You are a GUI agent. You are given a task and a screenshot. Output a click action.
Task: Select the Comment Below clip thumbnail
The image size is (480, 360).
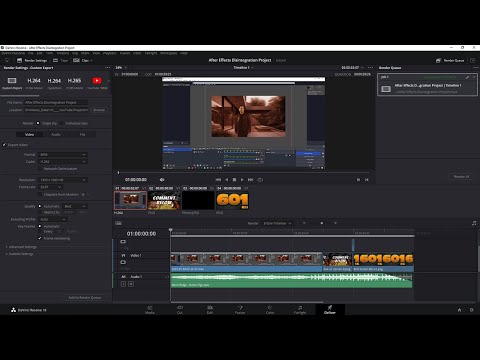pyautogui.click(x=164, y=200)
